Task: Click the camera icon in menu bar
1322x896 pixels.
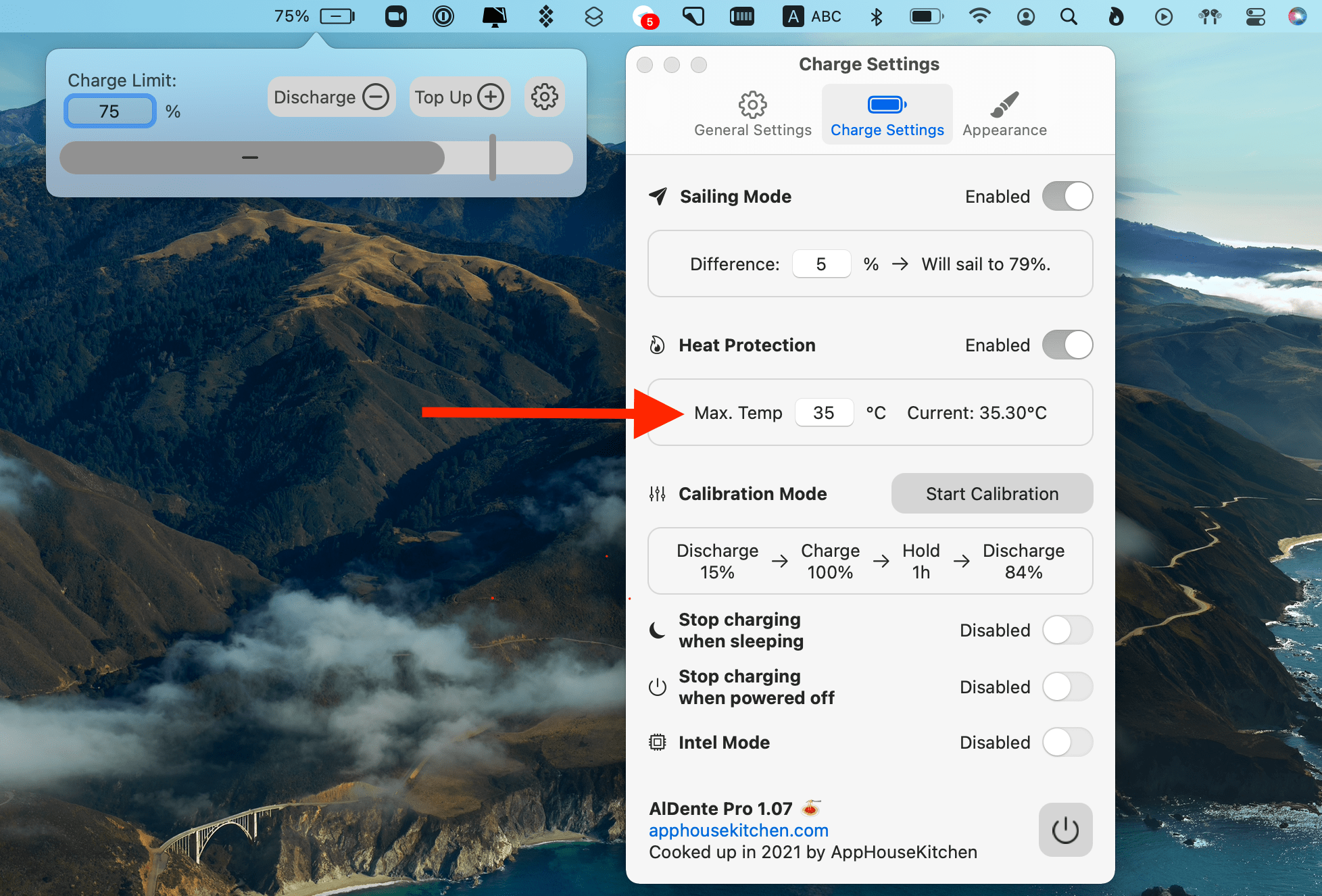Action: pyautogui.click(x=396, y=16)
